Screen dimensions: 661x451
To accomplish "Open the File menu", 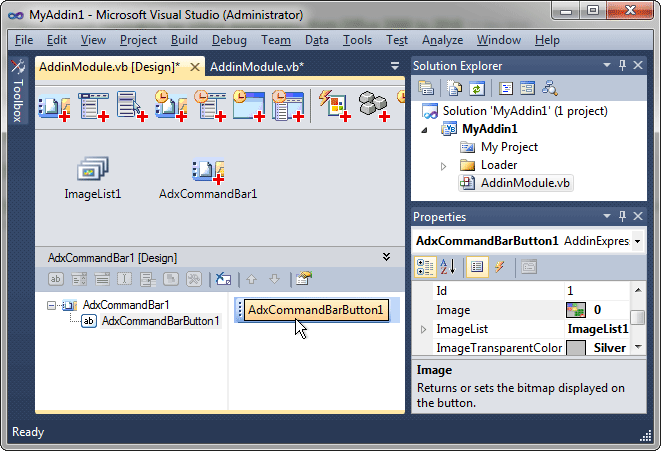I will tap(24, 40).
